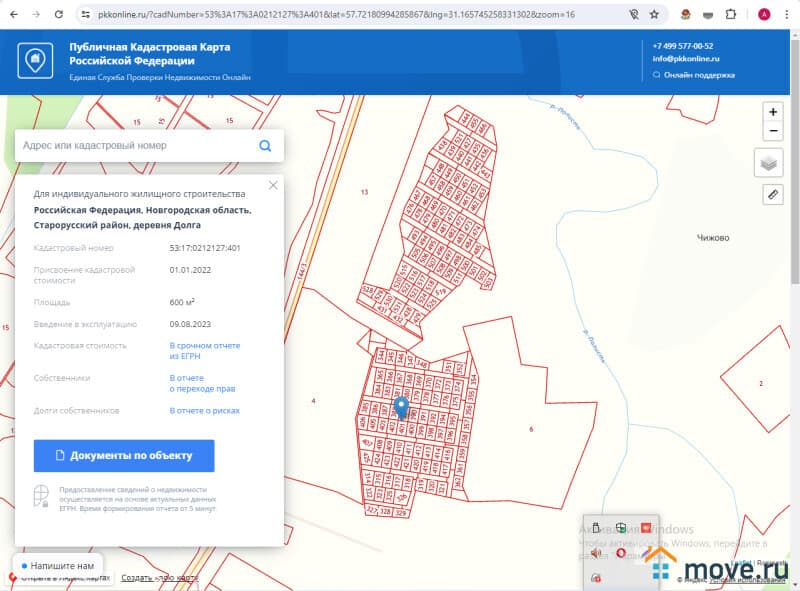Open the red-haired character extension icon
Screen dimensions: 800x591
[x=686, y=15]
